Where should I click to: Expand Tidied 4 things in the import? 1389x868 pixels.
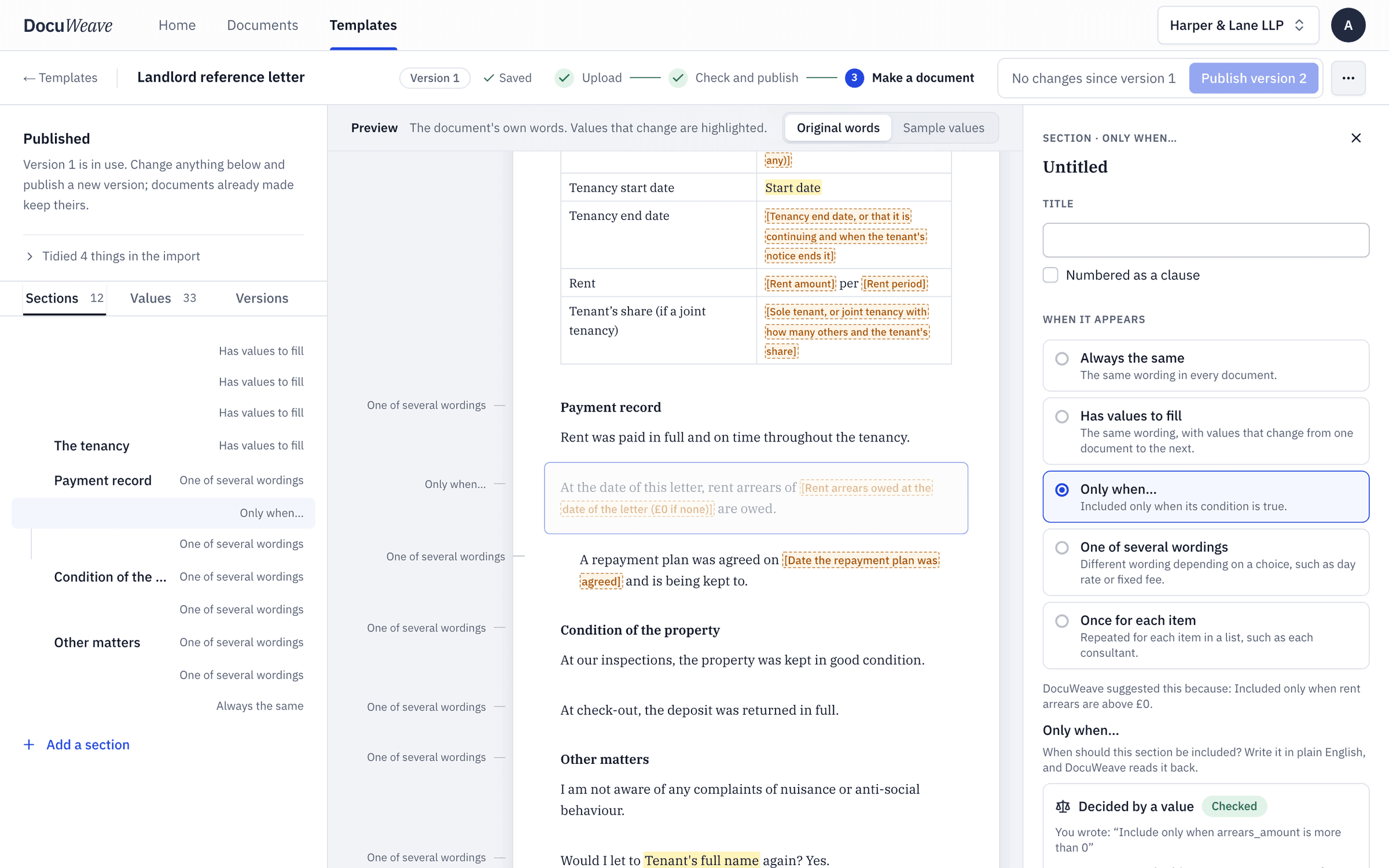pos(112,256)
